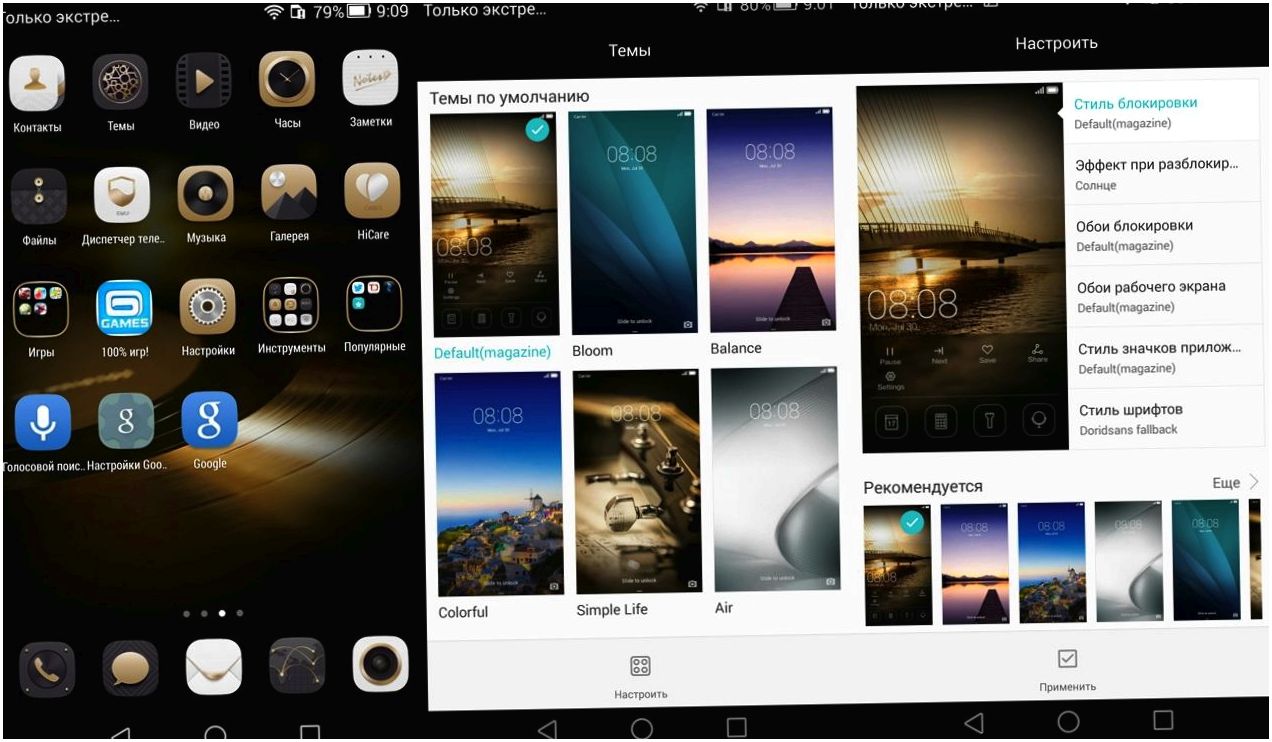The height and width of the screenshot is (742, 1272).
Task: Select the Bloom theme thumbnail
Action: [x=633, y=223]
